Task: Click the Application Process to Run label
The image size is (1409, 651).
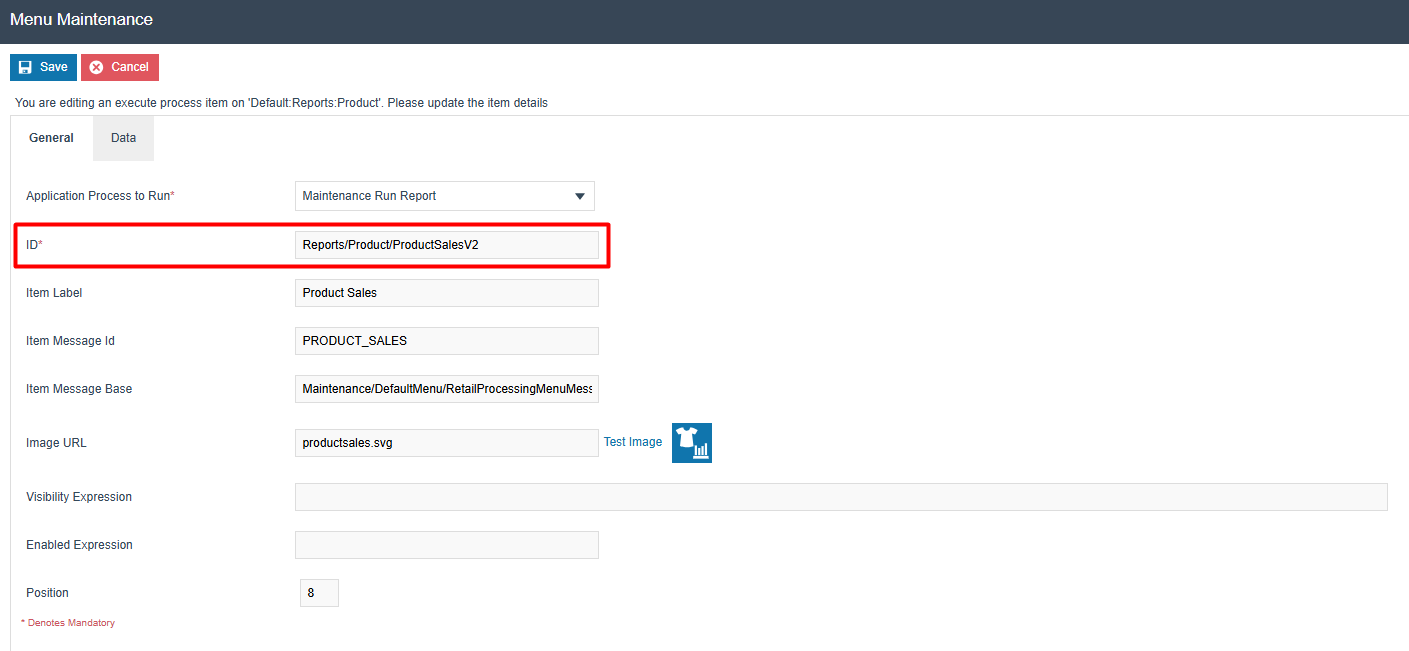Action: [100, 196]
